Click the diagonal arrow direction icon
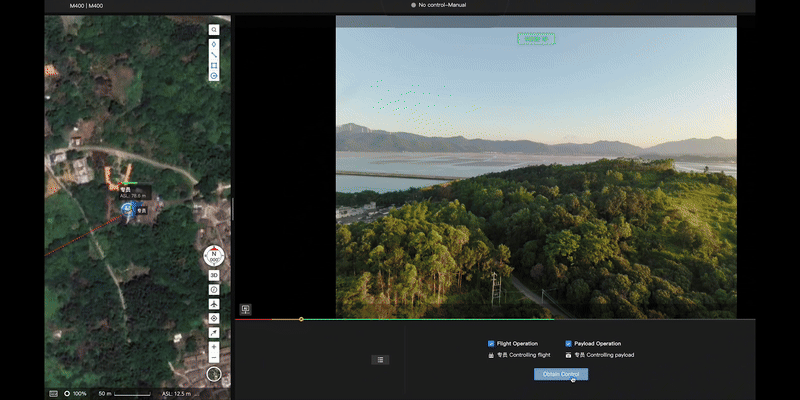The width and height of the screenshot is (800, 400). (x=214, y=333)
